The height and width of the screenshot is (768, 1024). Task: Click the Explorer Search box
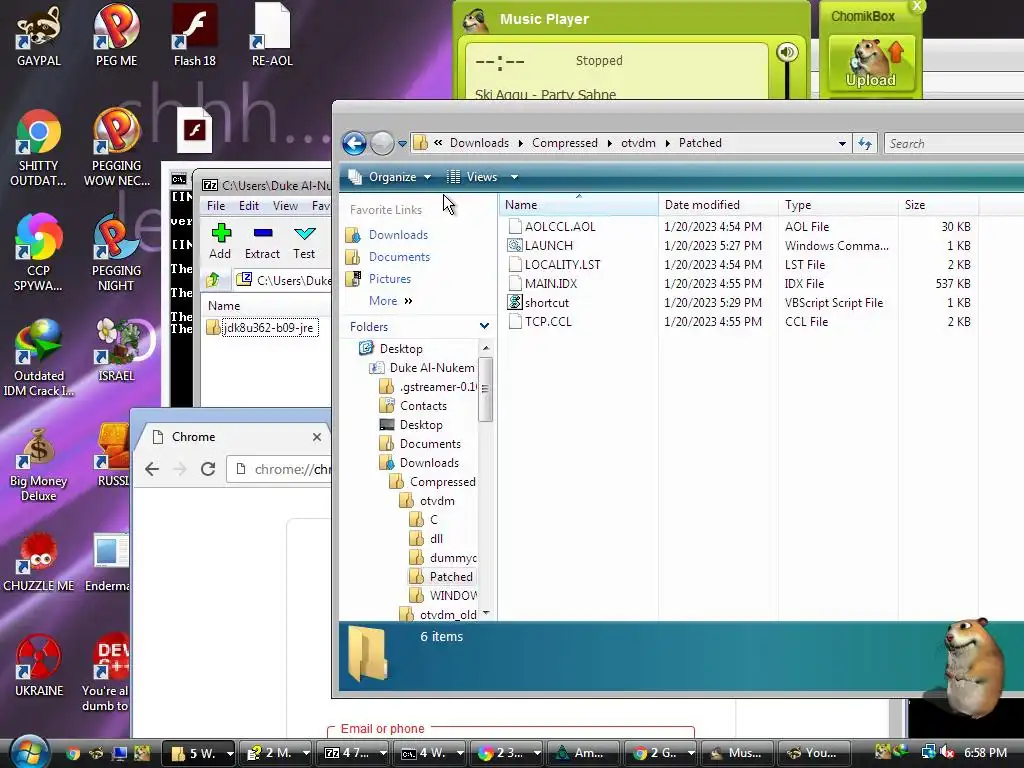(953, 144)
